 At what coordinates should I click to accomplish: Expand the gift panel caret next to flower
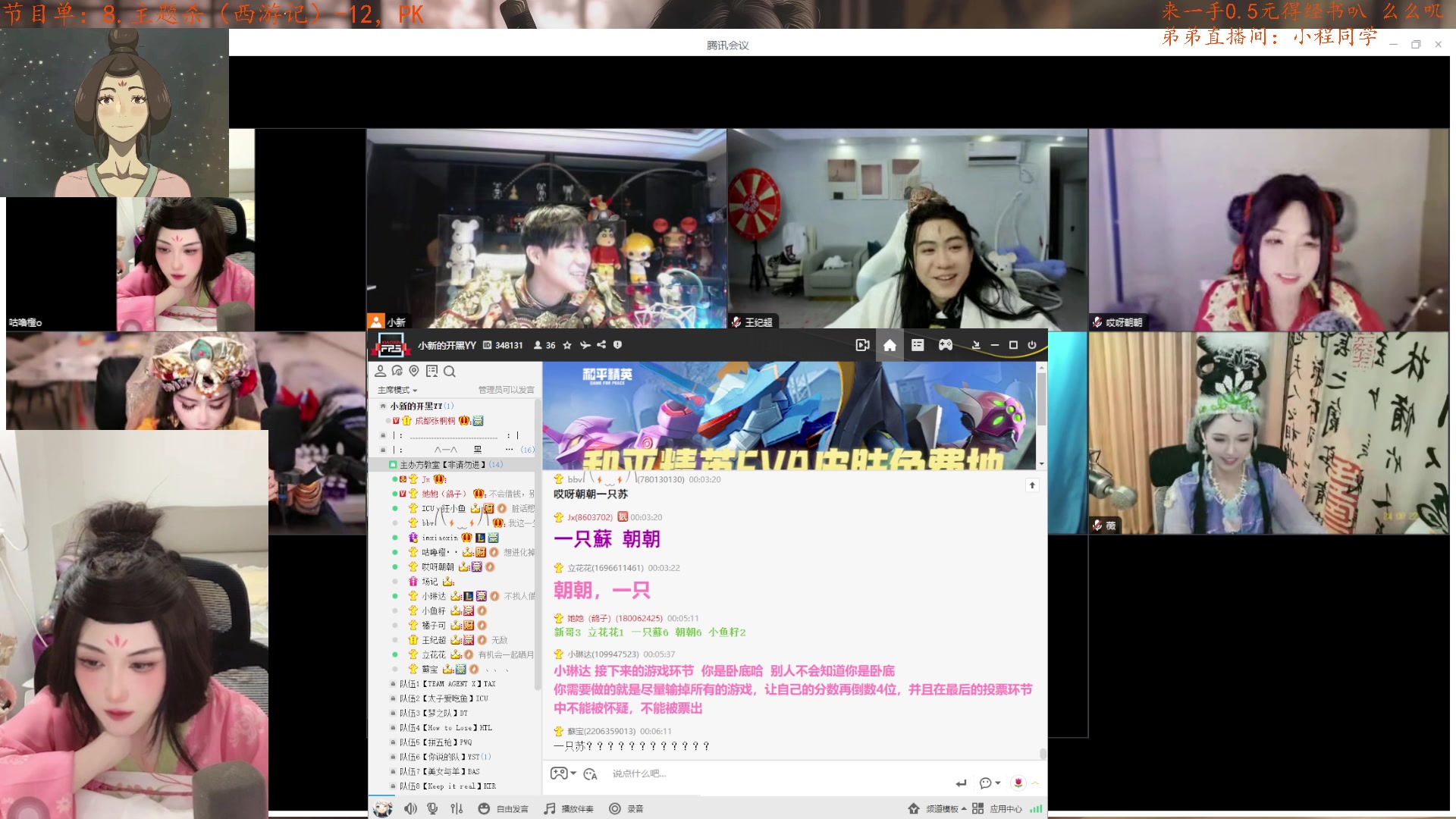[1035, 783]
